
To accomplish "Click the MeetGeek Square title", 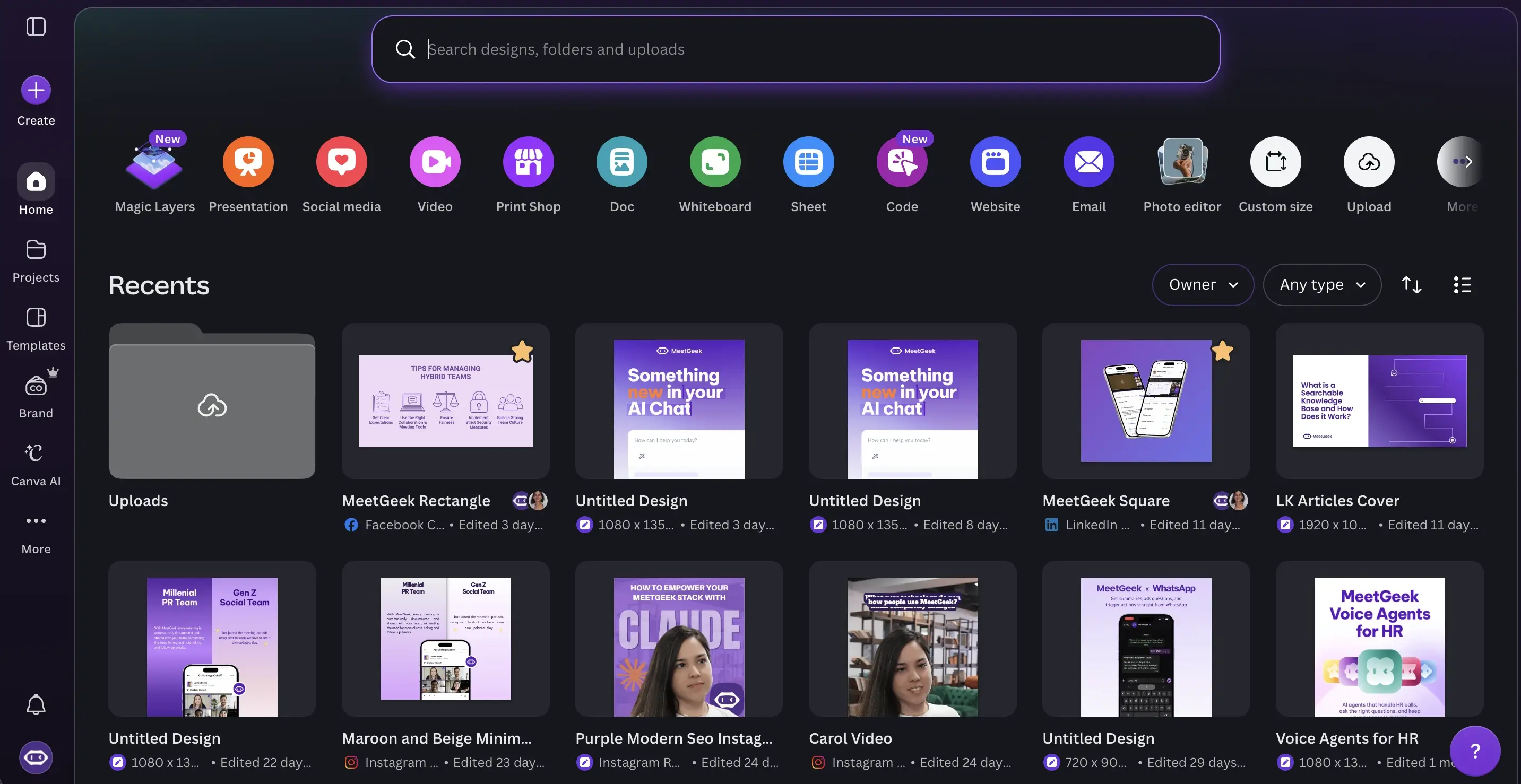I will [1106, 501].
